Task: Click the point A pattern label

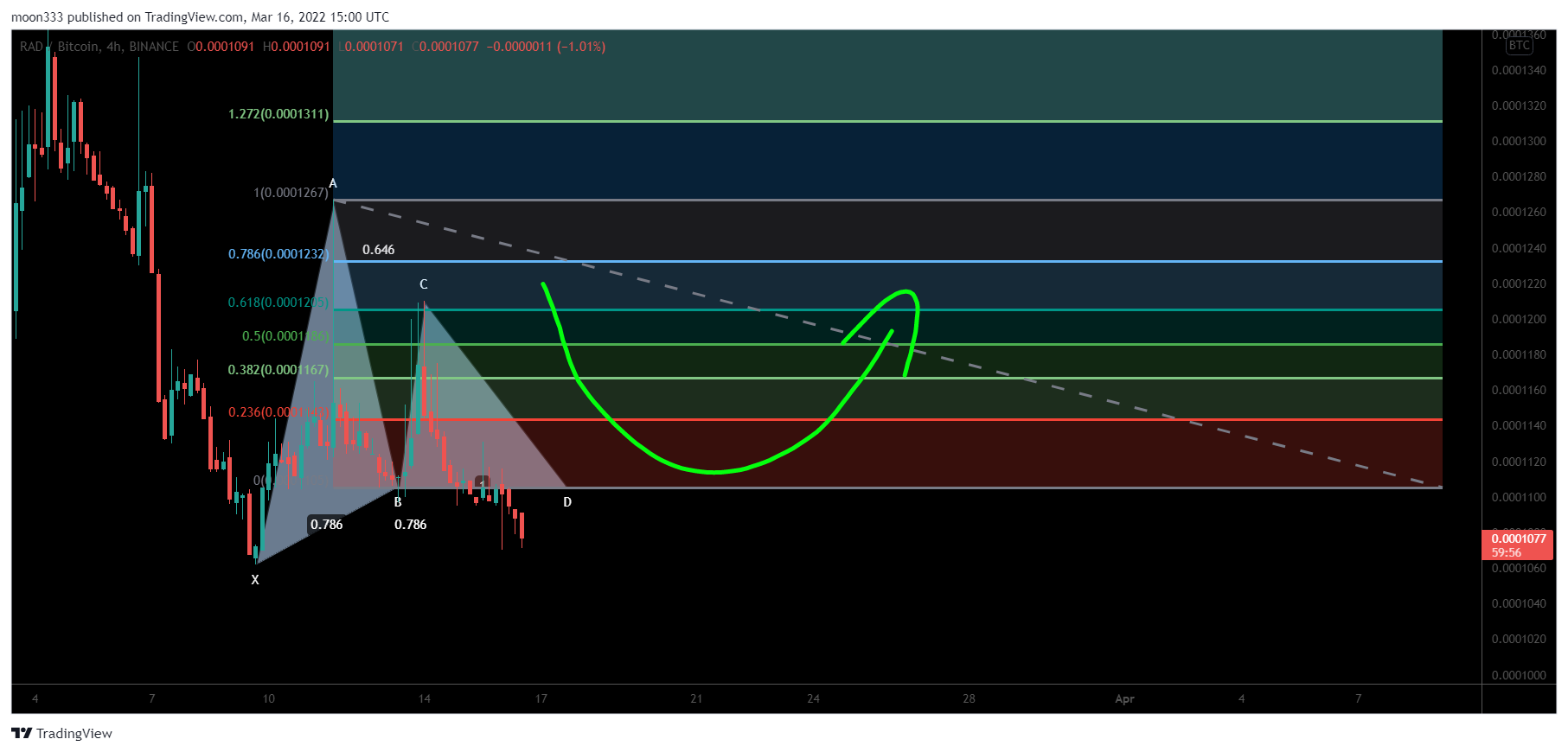Action: coord(333,183)
